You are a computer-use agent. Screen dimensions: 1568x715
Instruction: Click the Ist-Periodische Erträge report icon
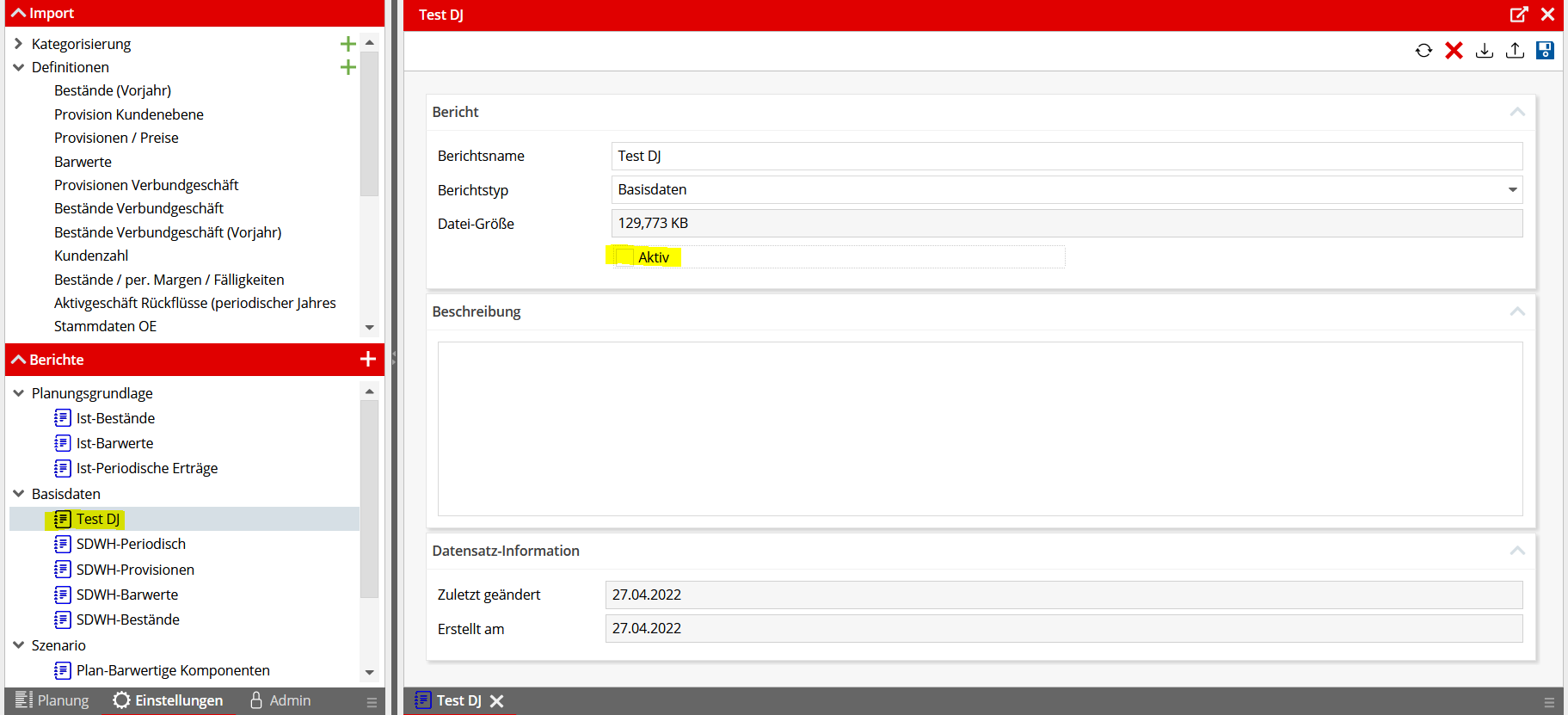63,468
